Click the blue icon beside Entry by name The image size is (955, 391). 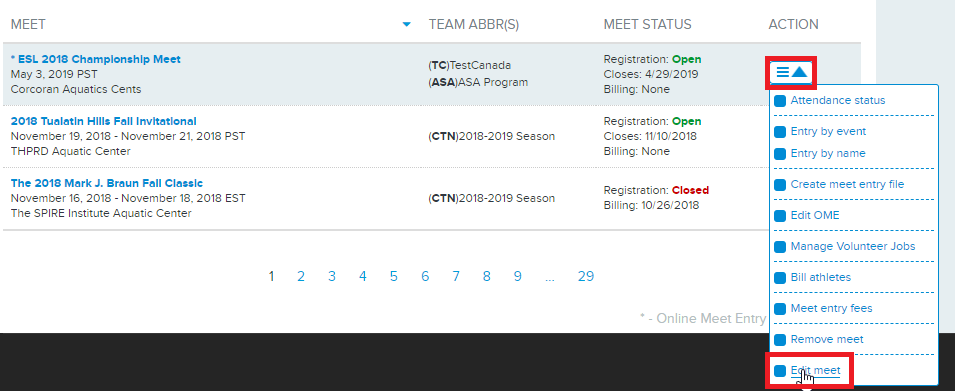[780, 154]
